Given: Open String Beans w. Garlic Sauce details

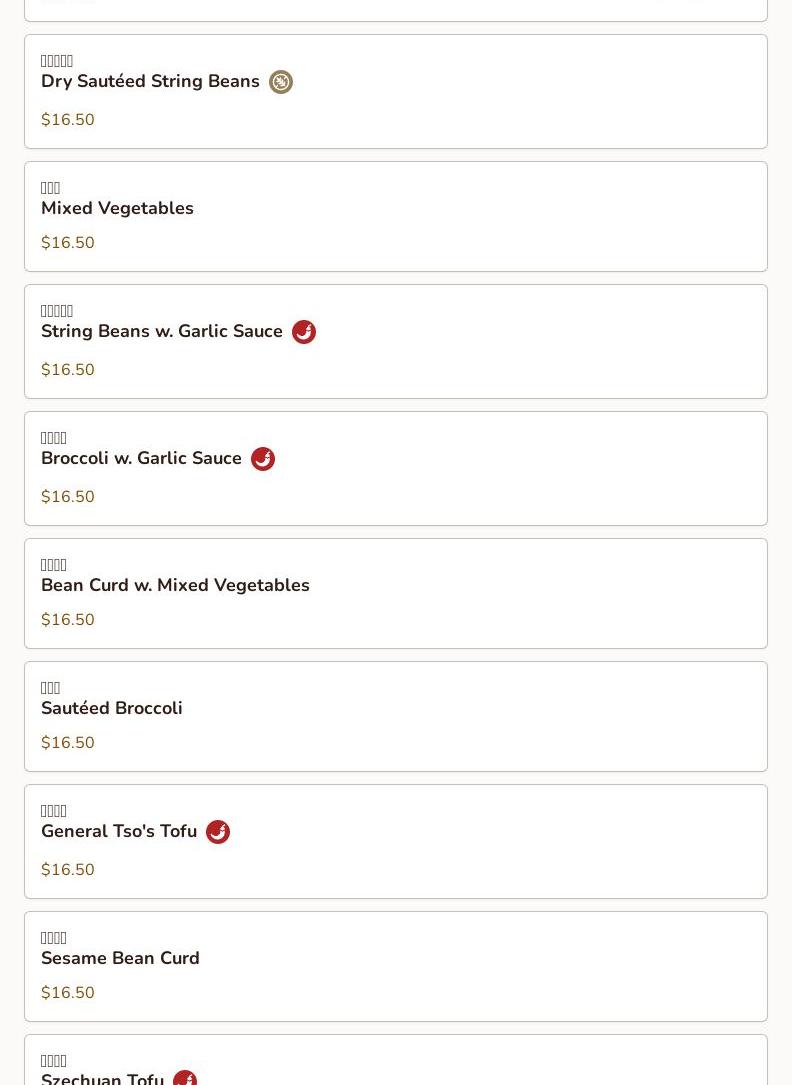Looking at the screenshot, I should [162, 332].
